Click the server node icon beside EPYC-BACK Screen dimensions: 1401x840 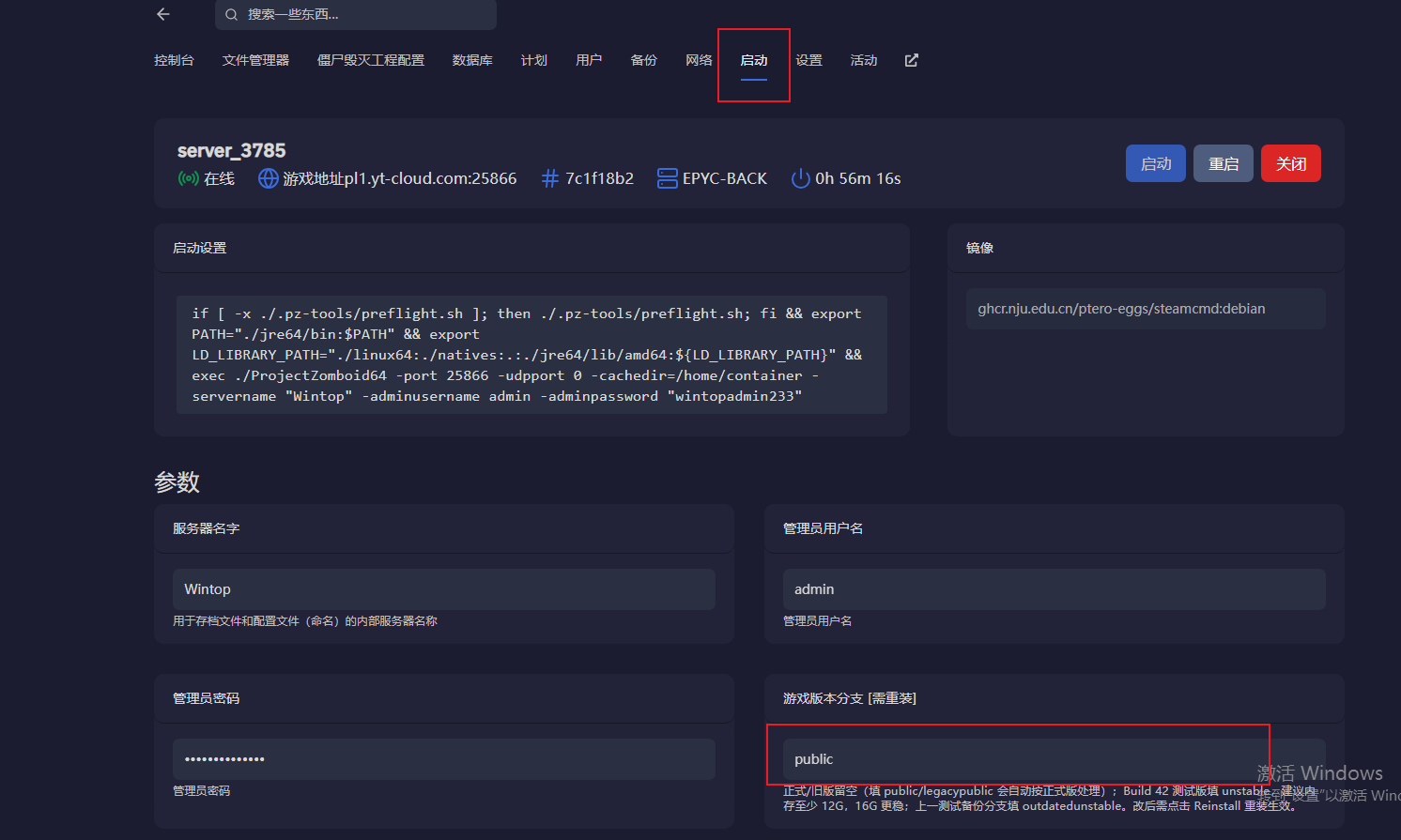(x=667, y=178)
